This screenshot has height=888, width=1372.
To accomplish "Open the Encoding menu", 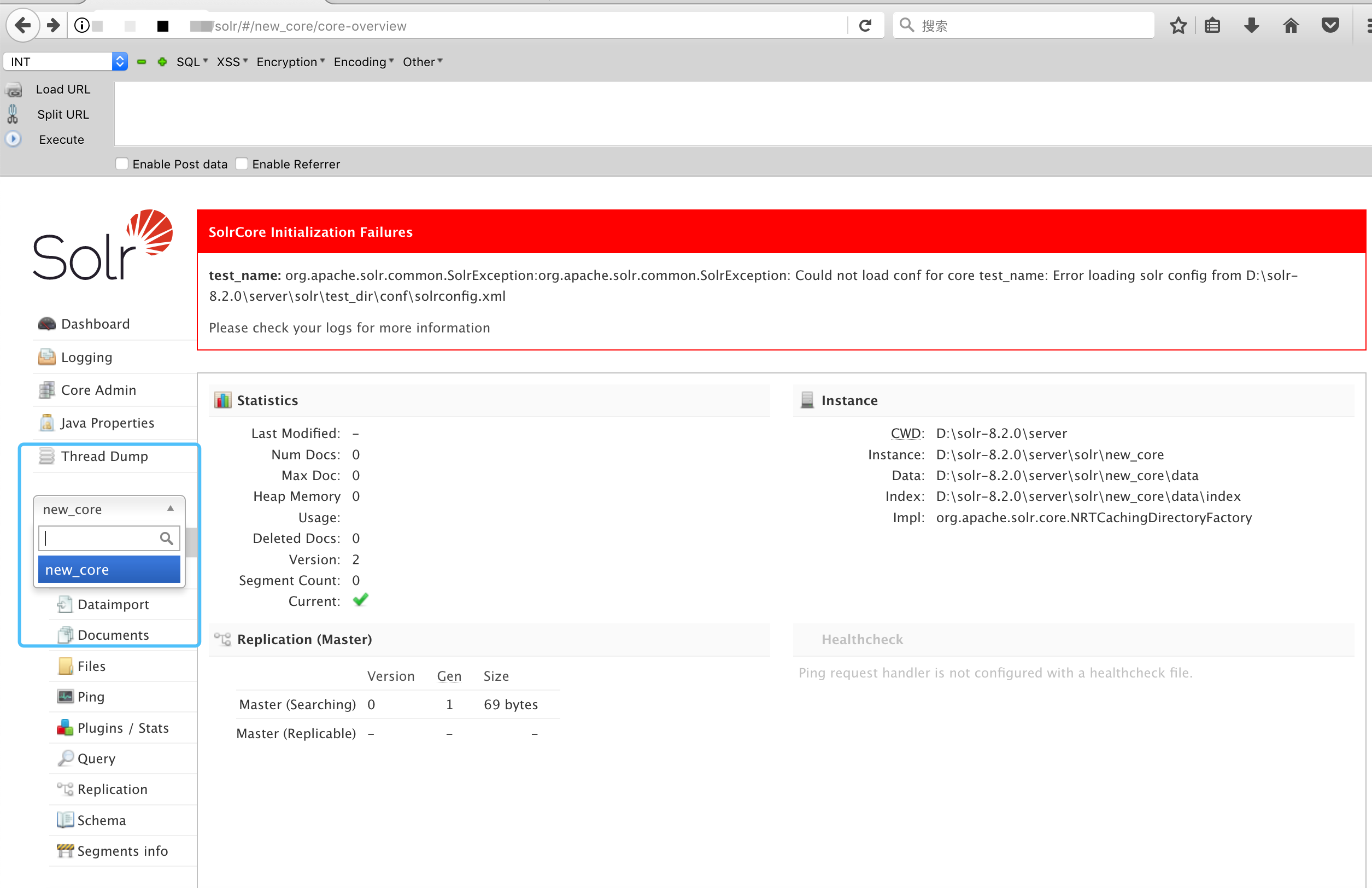I will point(363,62).
